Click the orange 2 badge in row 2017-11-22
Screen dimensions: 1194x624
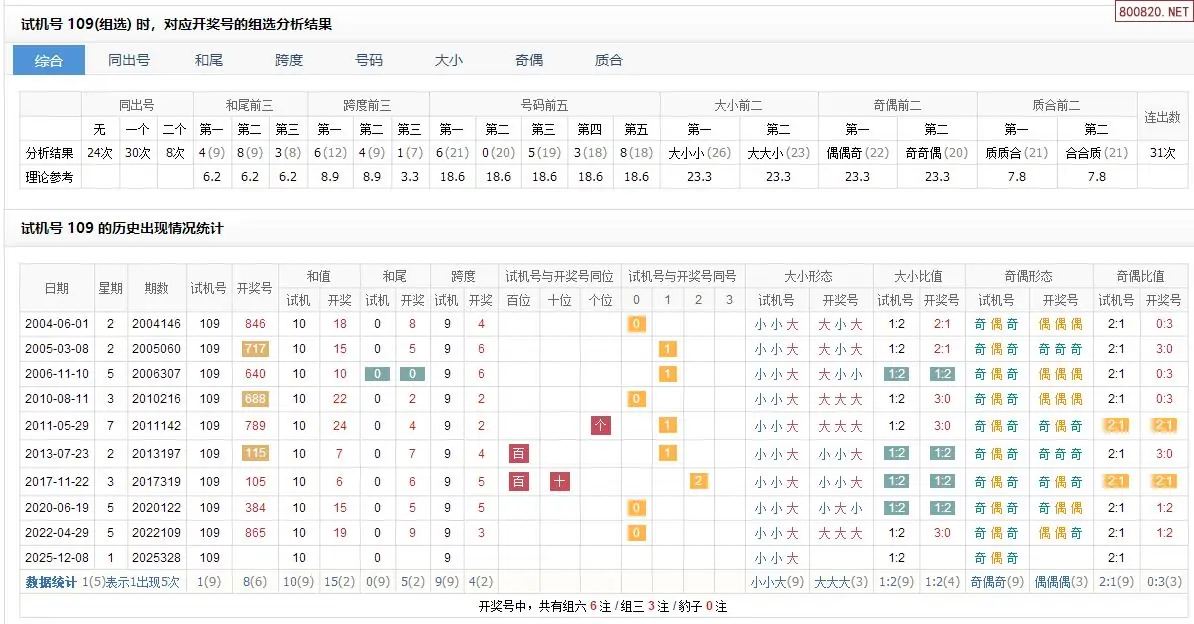tap(698, 482)
